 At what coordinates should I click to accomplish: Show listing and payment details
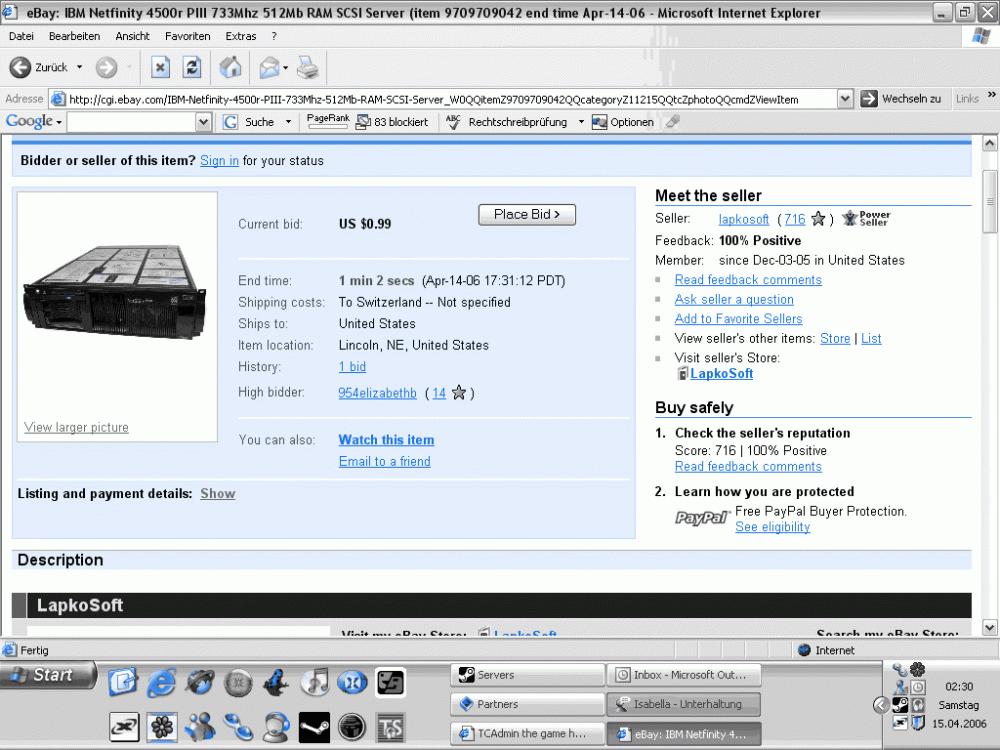coord(217,494)
